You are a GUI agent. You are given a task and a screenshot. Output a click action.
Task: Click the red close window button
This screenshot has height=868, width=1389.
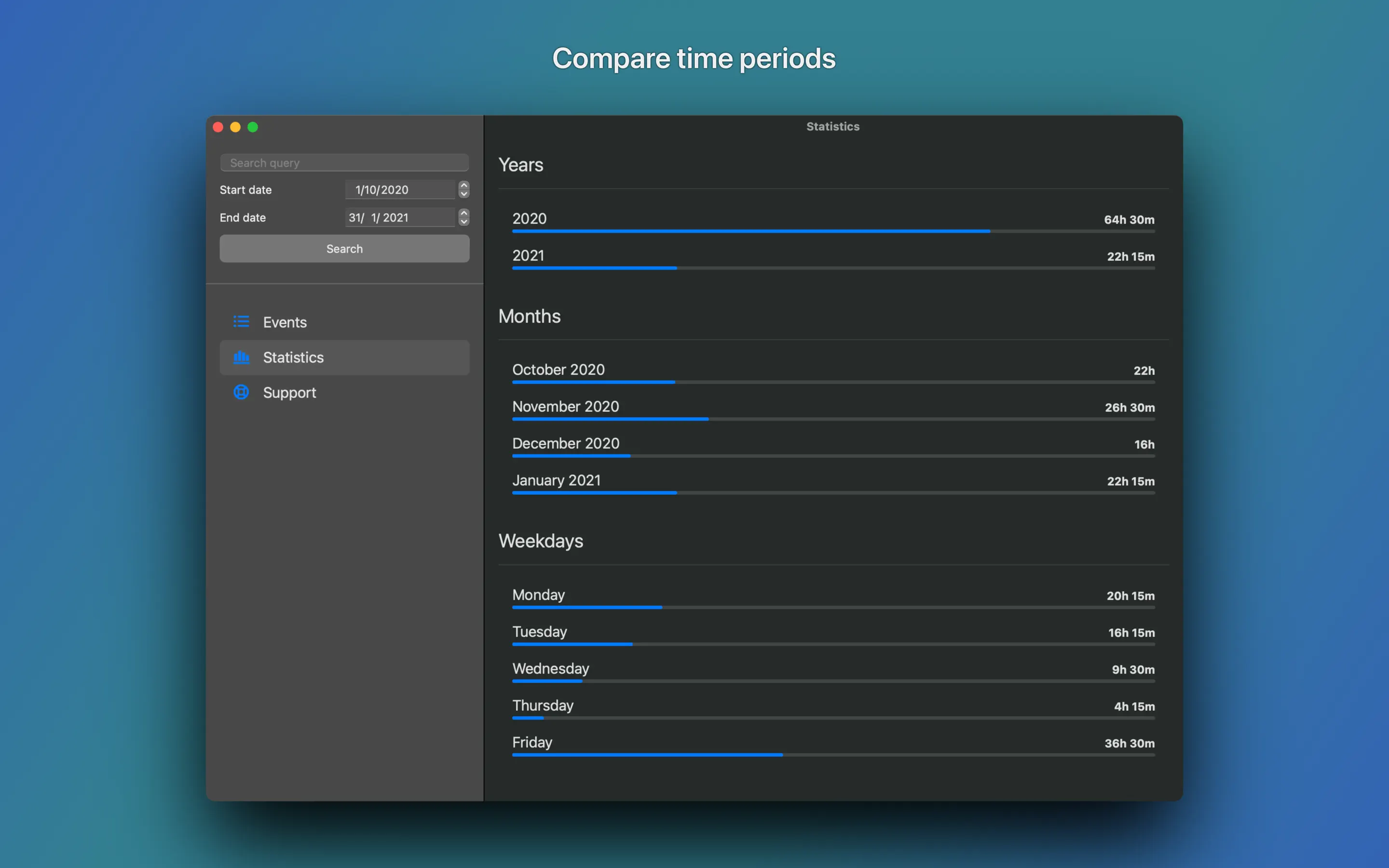[218, 127]
